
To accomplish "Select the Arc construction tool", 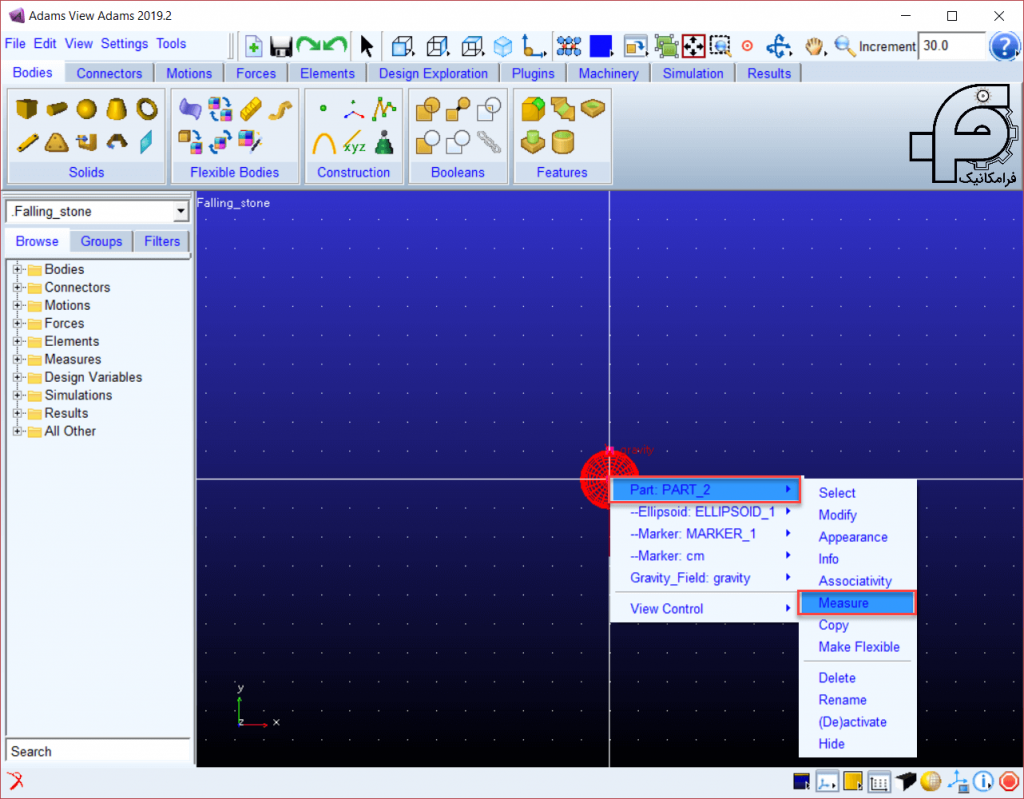I will click(323, 142).
